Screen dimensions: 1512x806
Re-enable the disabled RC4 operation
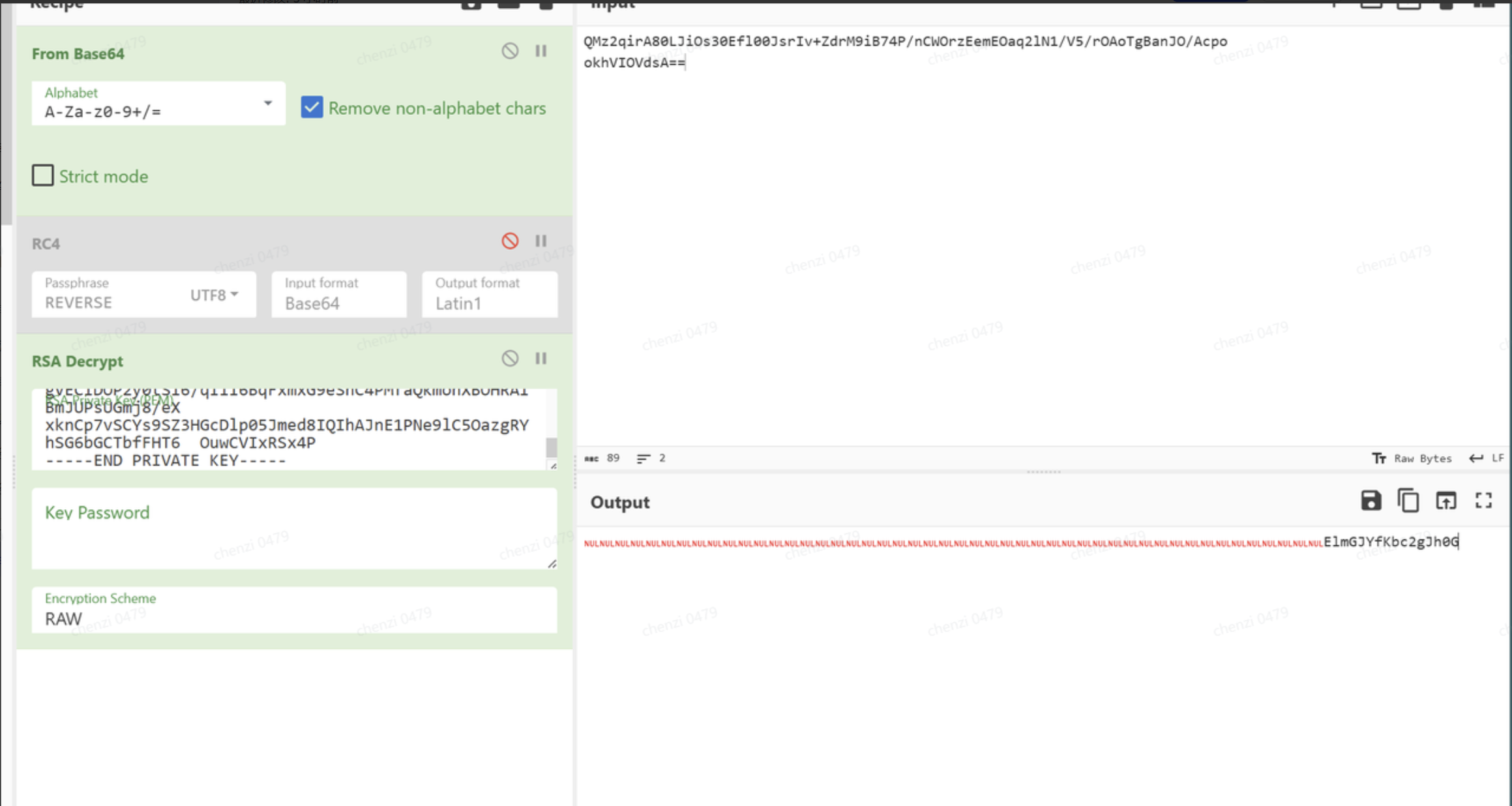510,241
